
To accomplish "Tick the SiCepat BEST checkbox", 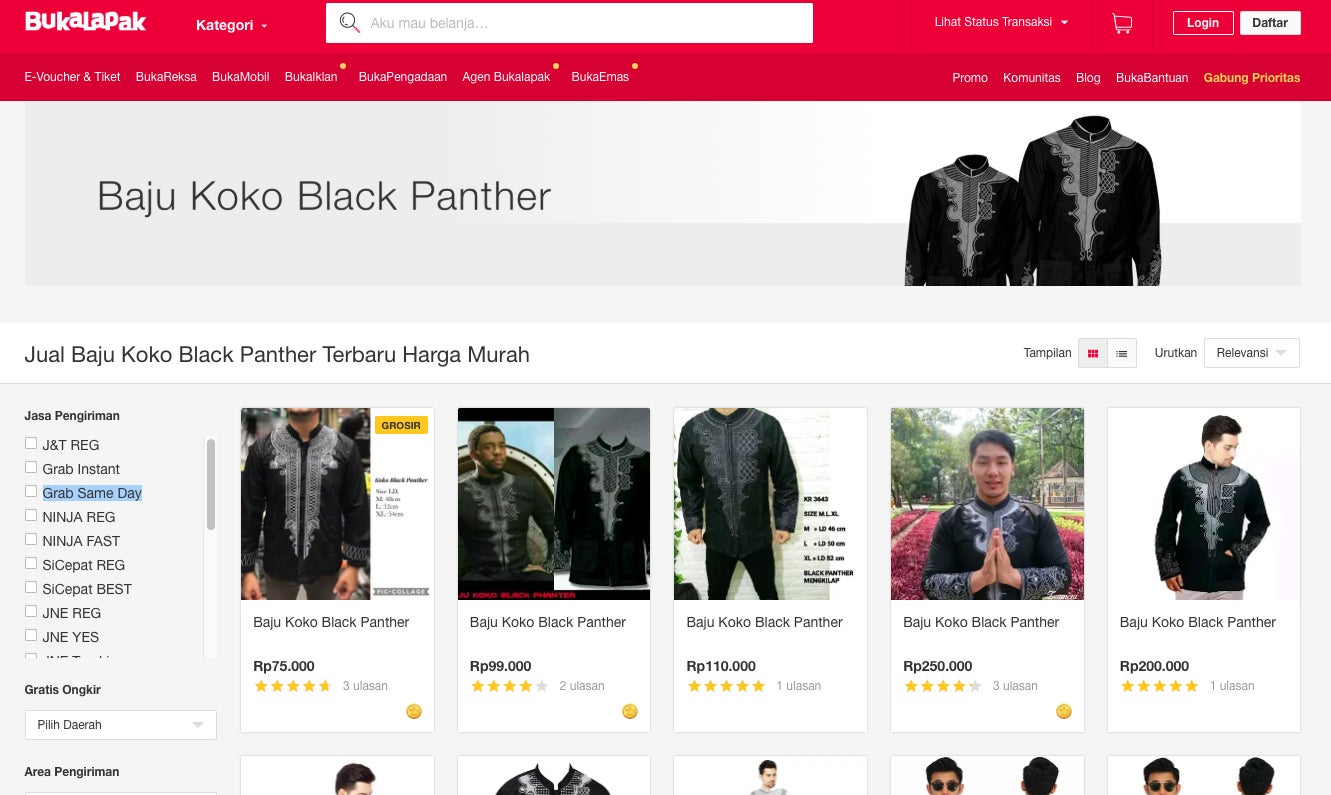I will pyautogui.click(x=31, y=588).
